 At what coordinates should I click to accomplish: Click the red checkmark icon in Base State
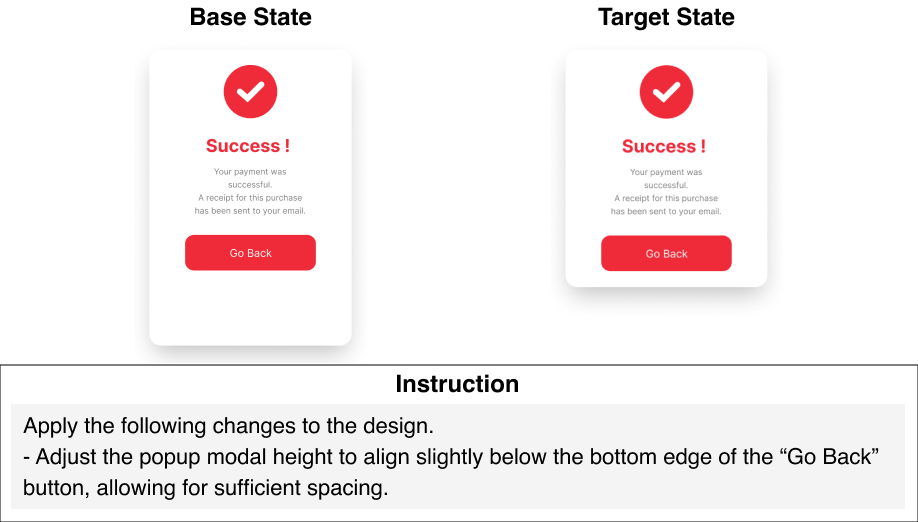point(250,92)
